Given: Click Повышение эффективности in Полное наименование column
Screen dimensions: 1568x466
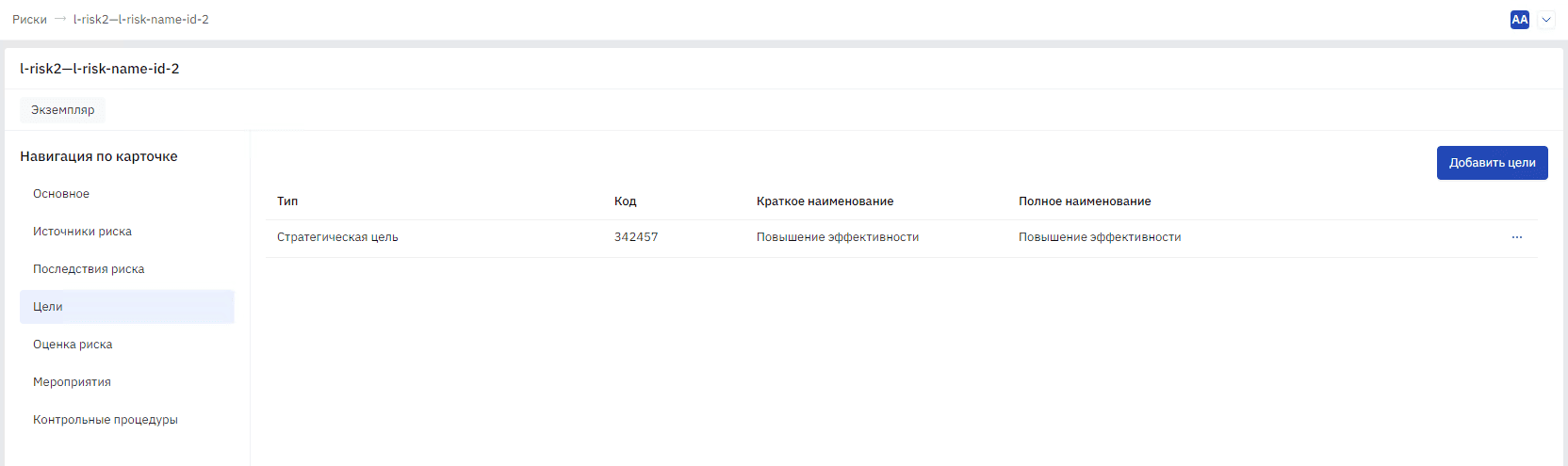Looking at the screenshot, I should [1100, 237].
